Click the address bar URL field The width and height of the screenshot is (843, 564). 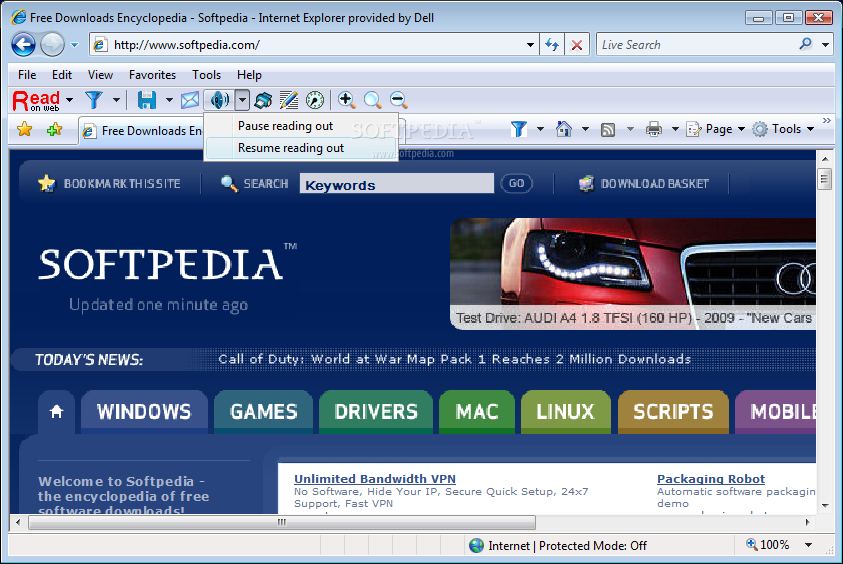pos(315,45)
